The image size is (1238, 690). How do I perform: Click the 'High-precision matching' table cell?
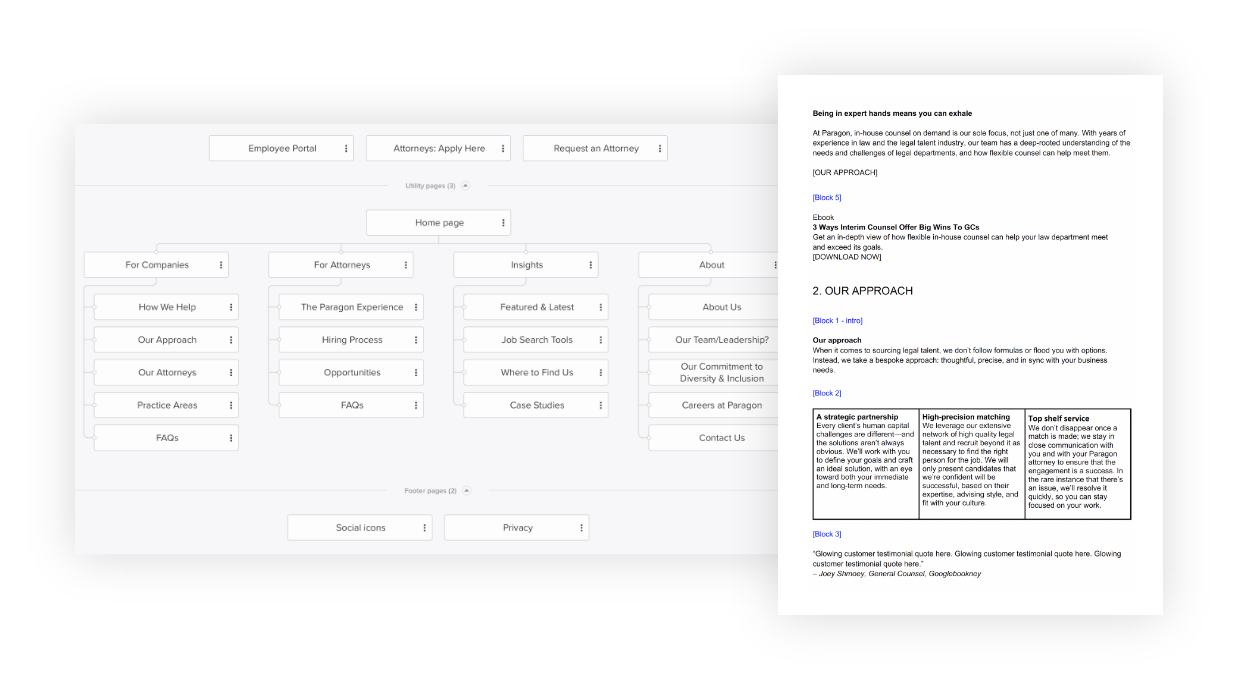click(972, 464)
